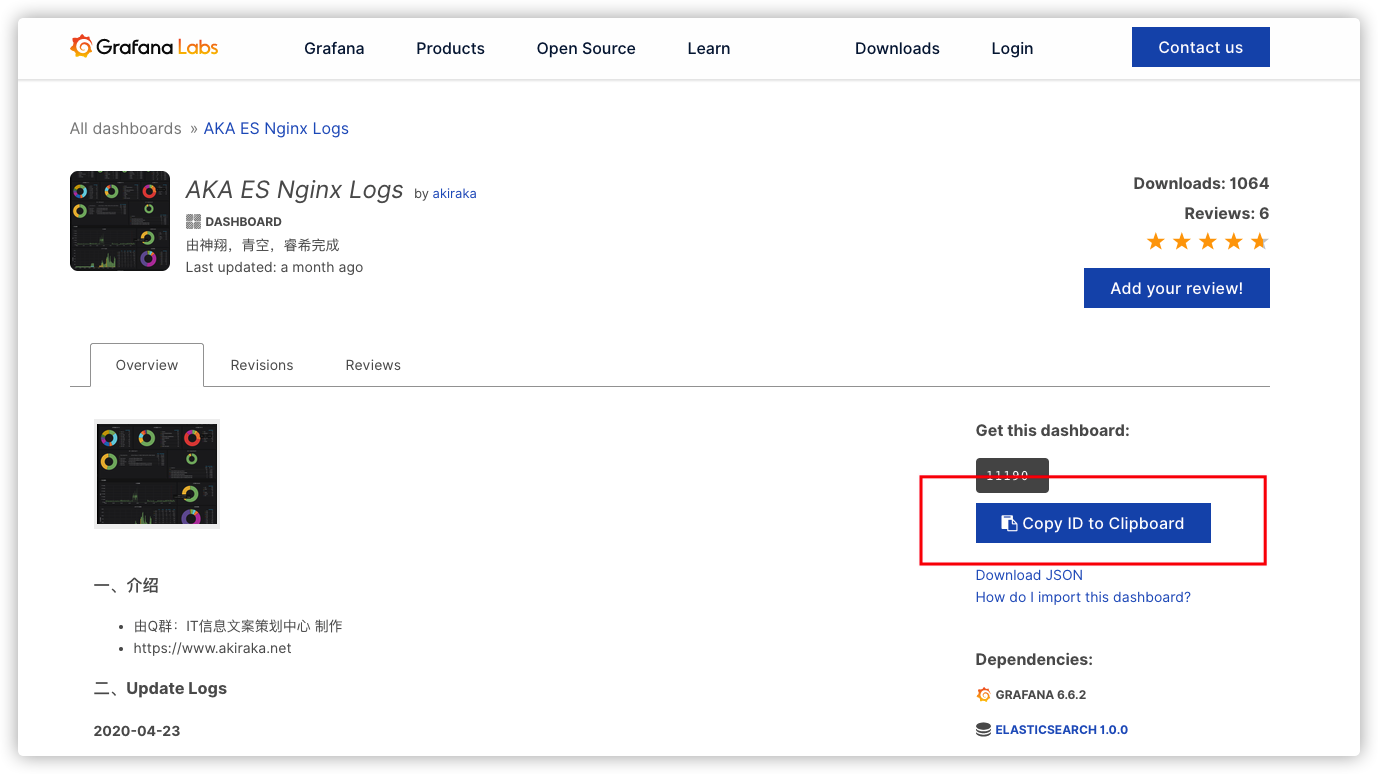Switch to the Revisions tab
1378x774 pixels.
(x=262, y=365)
